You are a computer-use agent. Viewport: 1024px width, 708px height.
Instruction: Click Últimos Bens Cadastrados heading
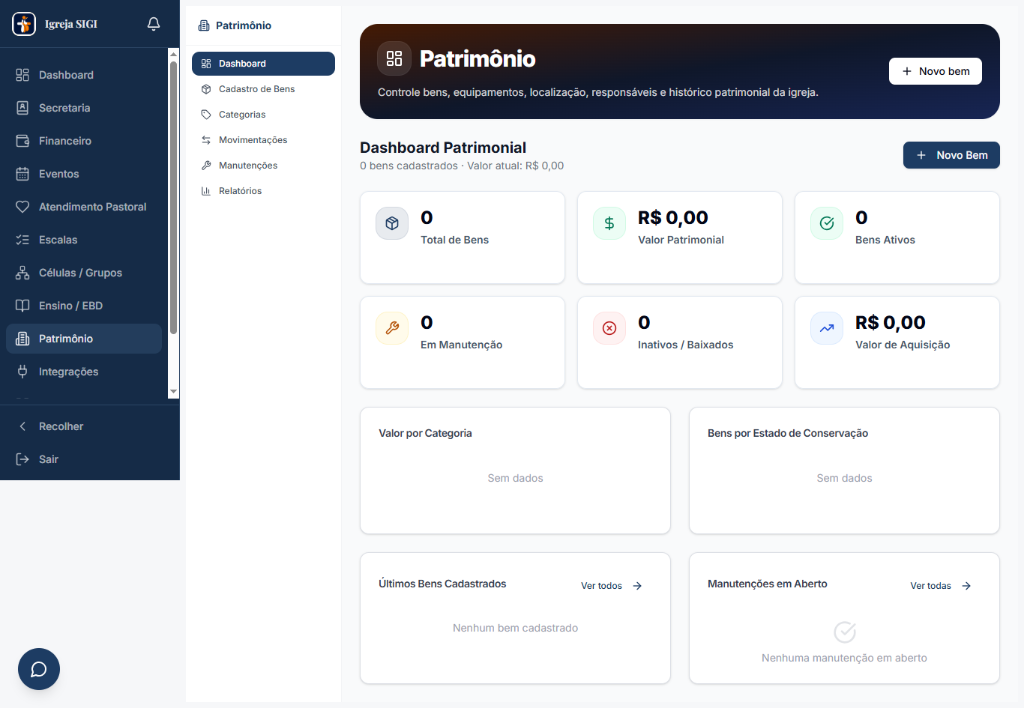[x=442, y=584]
